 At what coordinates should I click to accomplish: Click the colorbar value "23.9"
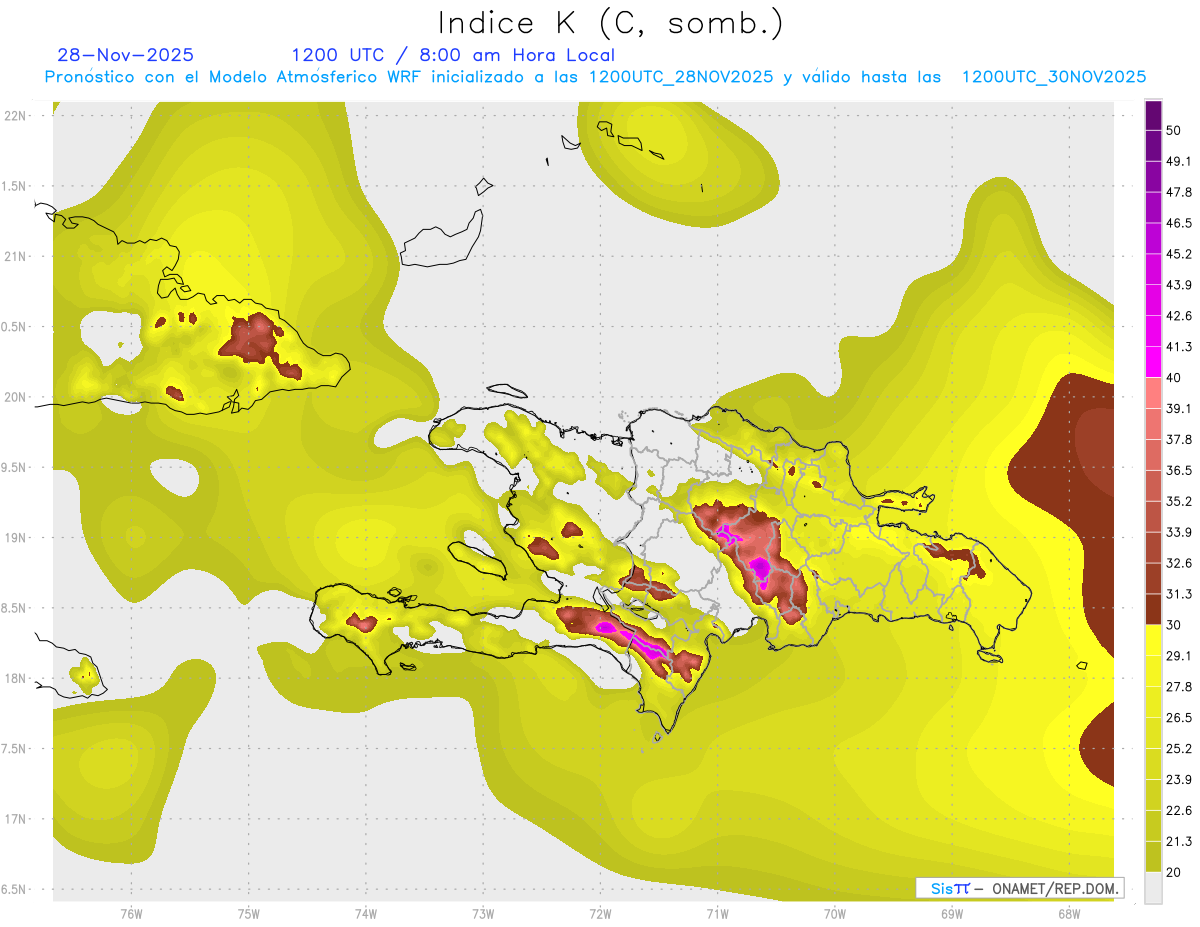tap(1179, 779)
